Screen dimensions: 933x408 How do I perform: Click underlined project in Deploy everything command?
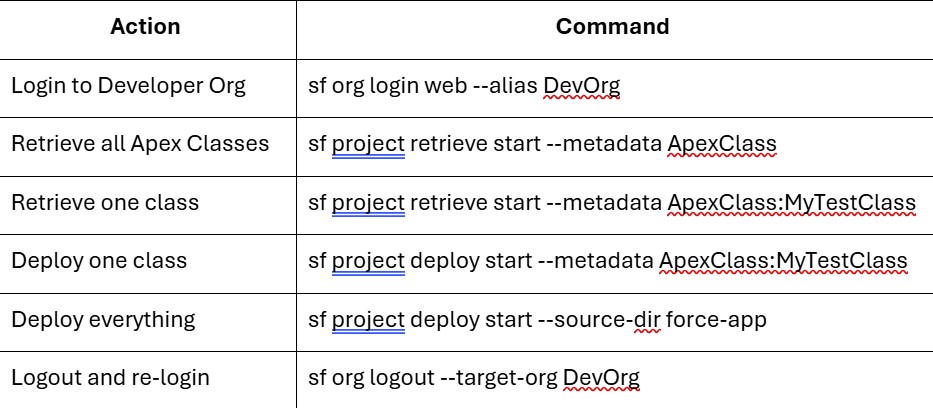(368, 319)
